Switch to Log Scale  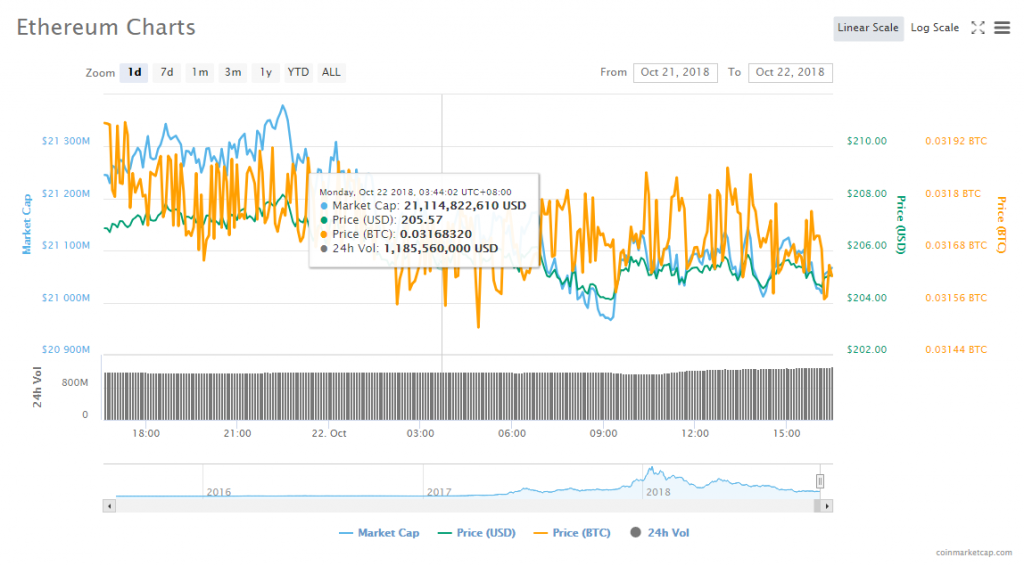934,28
